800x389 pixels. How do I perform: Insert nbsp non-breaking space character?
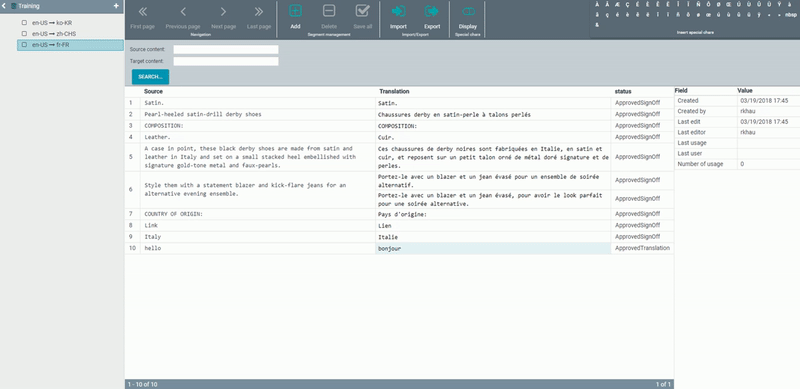[x=790, y=15]
